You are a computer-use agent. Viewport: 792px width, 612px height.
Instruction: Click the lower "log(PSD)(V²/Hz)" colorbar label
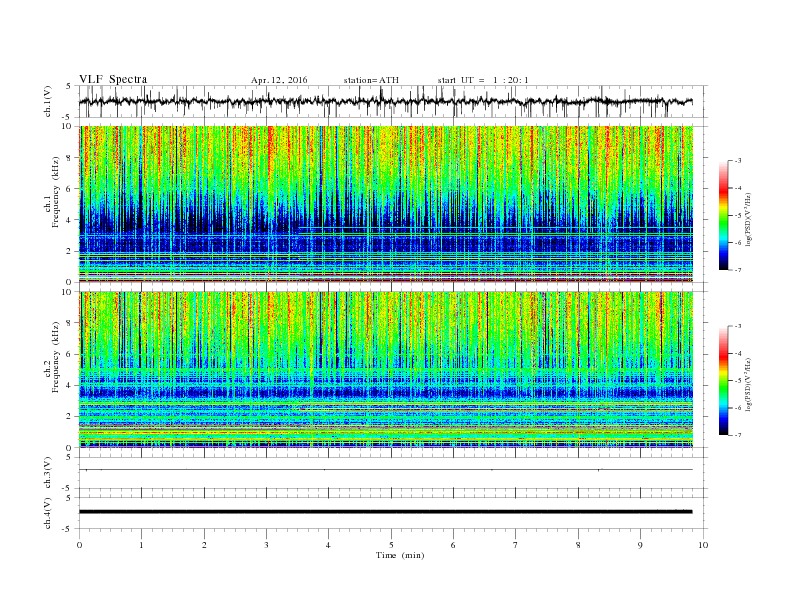pos(749,385)
